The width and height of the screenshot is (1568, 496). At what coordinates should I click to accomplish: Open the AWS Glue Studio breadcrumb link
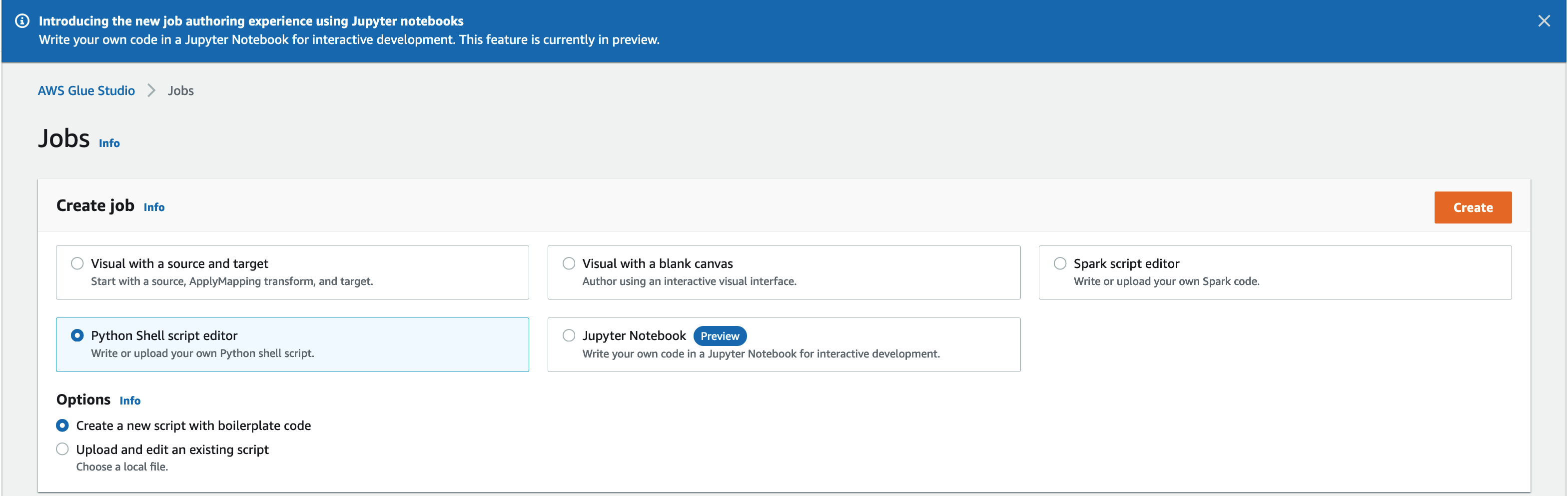point(86,91)
